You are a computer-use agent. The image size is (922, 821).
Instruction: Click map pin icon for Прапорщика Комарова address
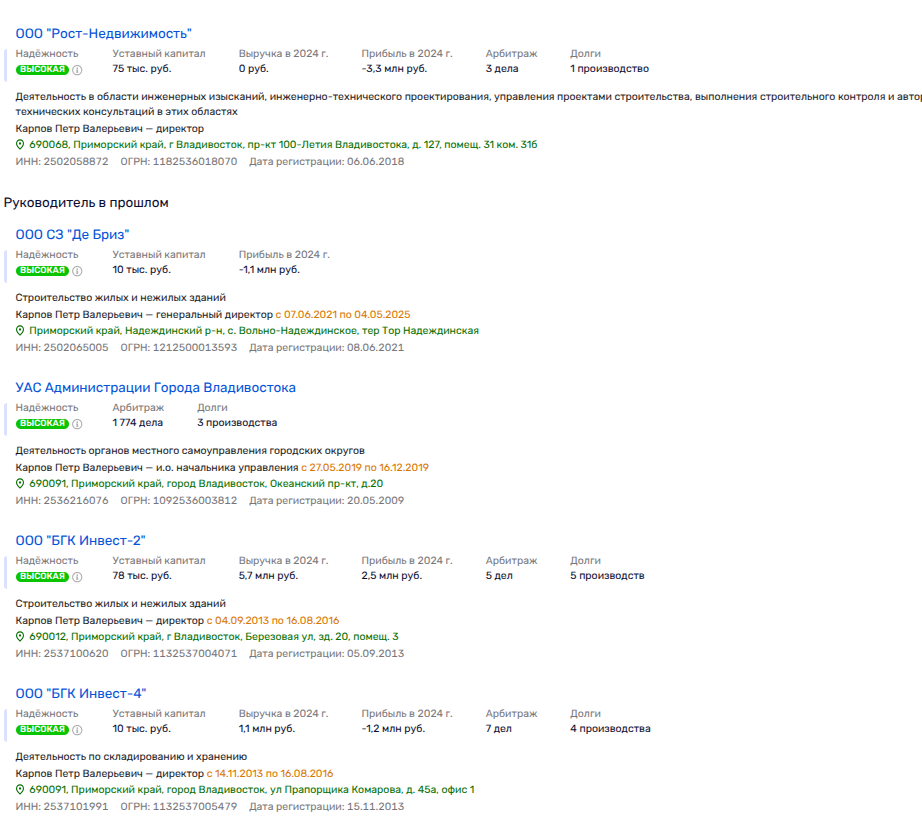point(20,790)
